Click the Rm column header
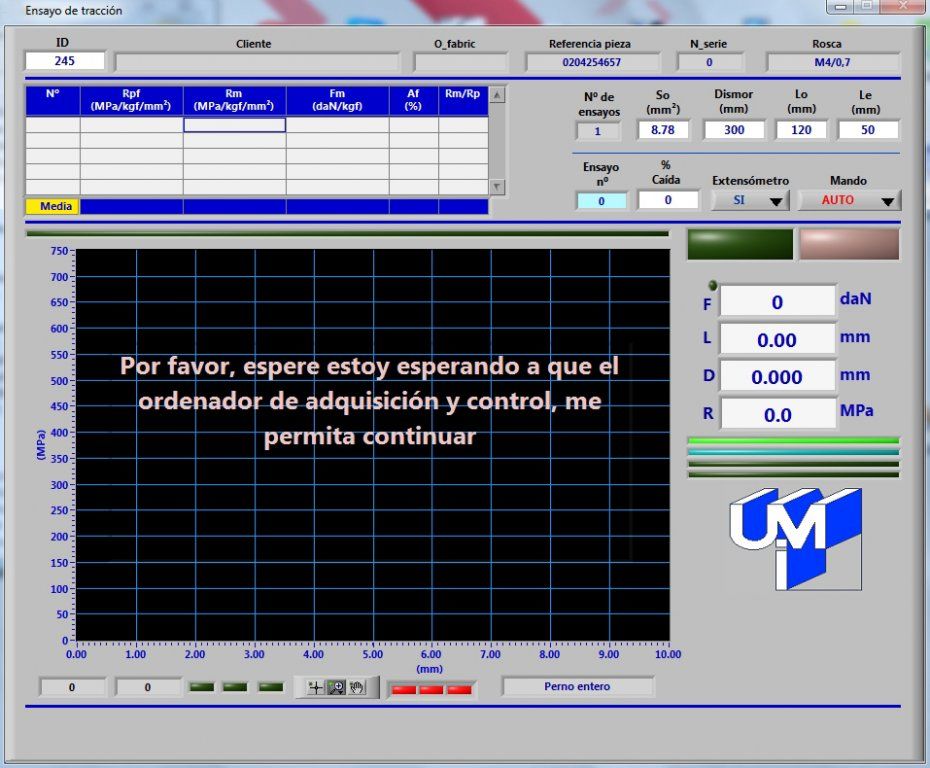This screenshot has height=768, width=930. click(x=234, y=100)
